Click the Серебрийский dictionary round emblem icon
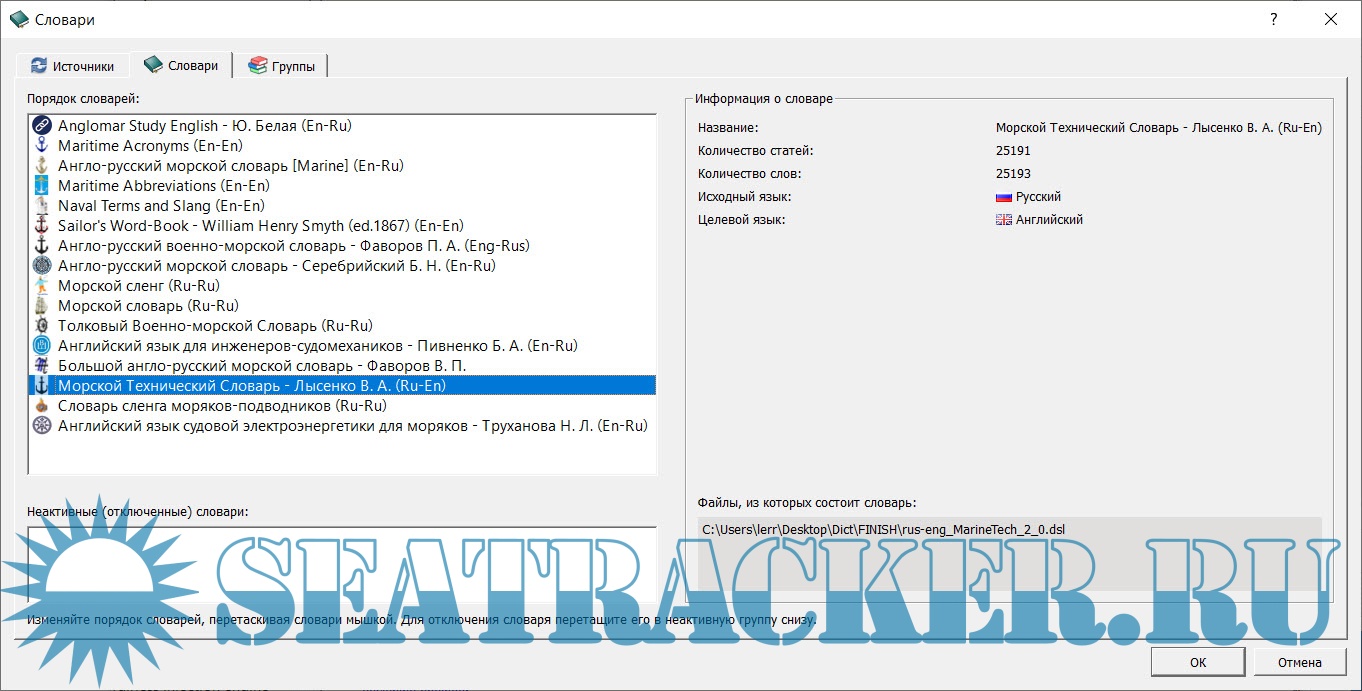The width and height of the screenshot is (1362, 691). pyautogui.click(x=42, y=266)
